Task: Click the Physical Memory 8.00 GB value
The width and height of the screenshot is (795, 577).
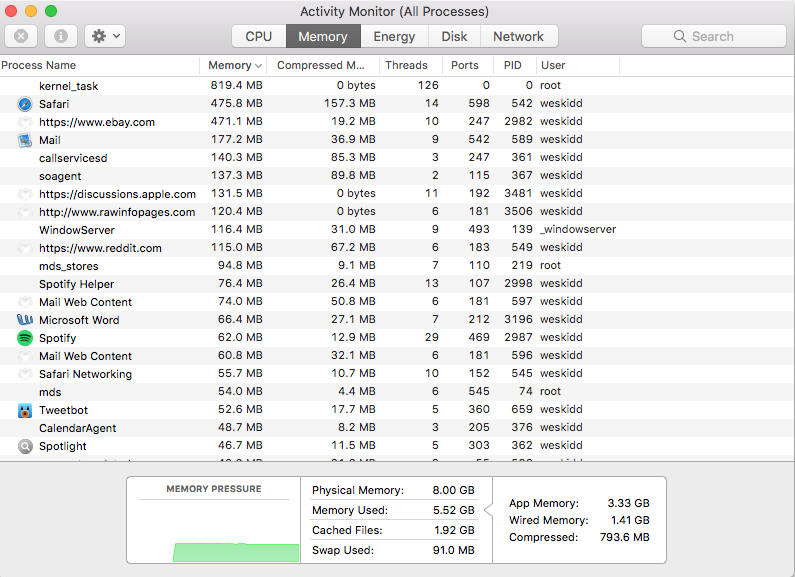Action: click(453, 490)
